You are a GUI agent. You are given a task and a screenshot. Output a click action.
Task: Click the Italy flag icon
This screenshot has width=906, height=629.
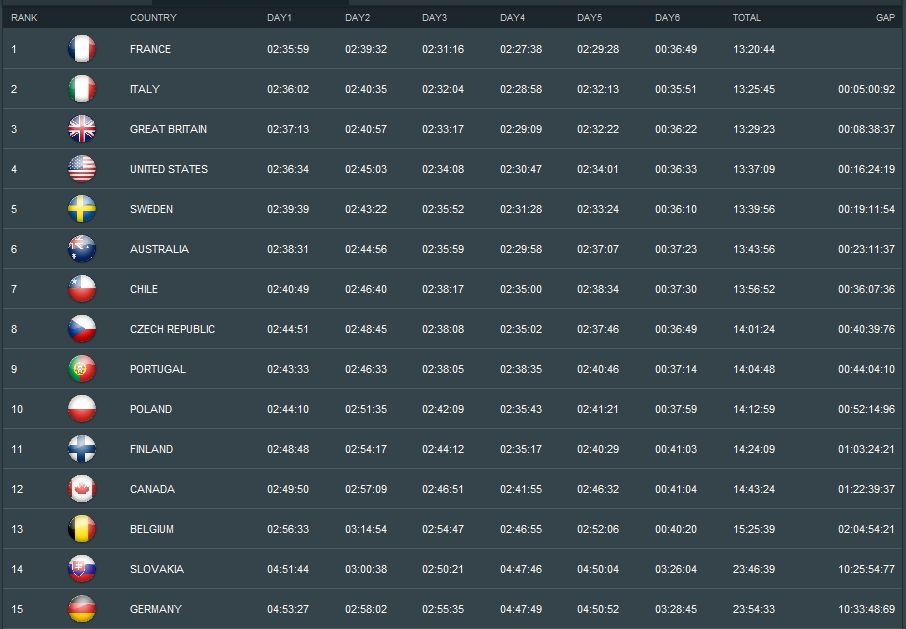pos(82,89)
